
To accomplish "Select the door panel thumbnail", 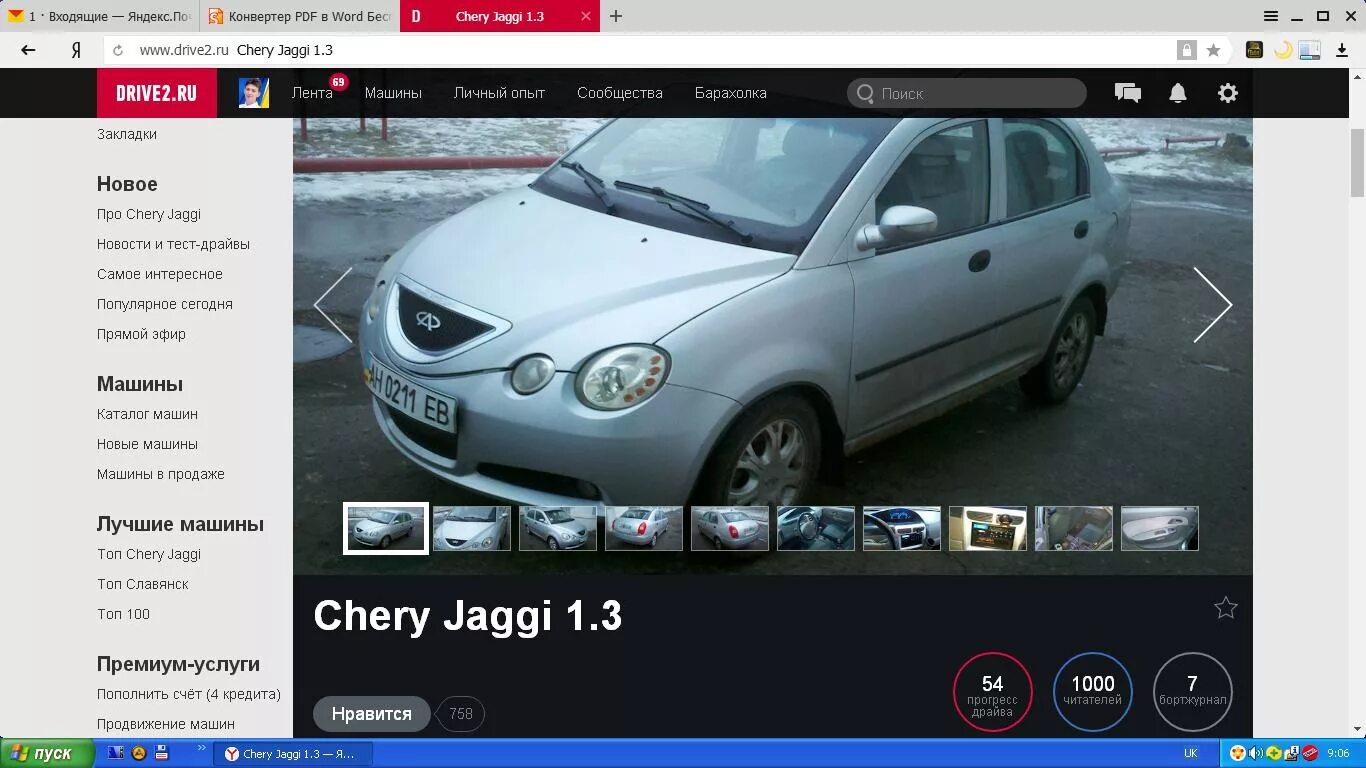I will click(x=1160, y=528).
